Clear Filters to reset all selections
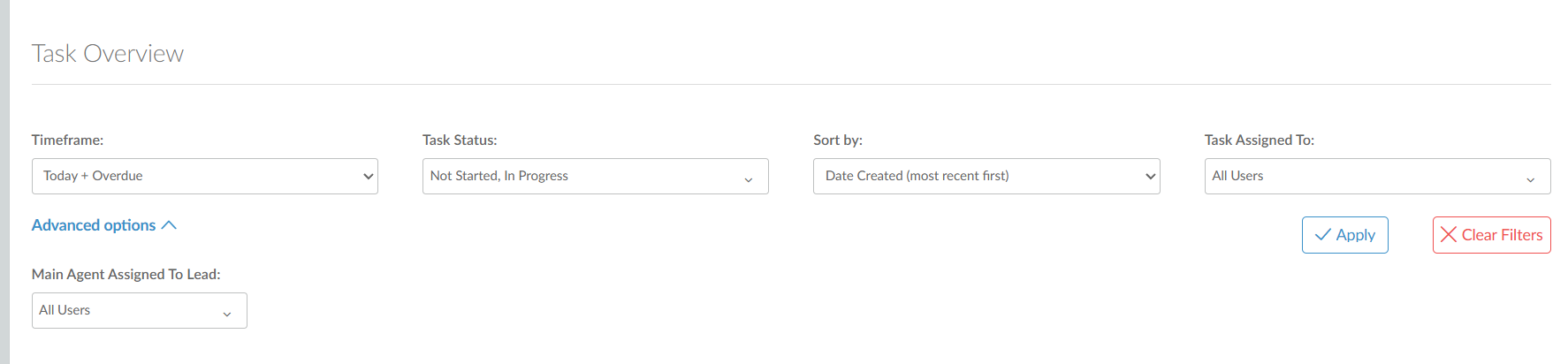Image resolution: width=1568 pixels, height=364 pixels. point(1492,235)
